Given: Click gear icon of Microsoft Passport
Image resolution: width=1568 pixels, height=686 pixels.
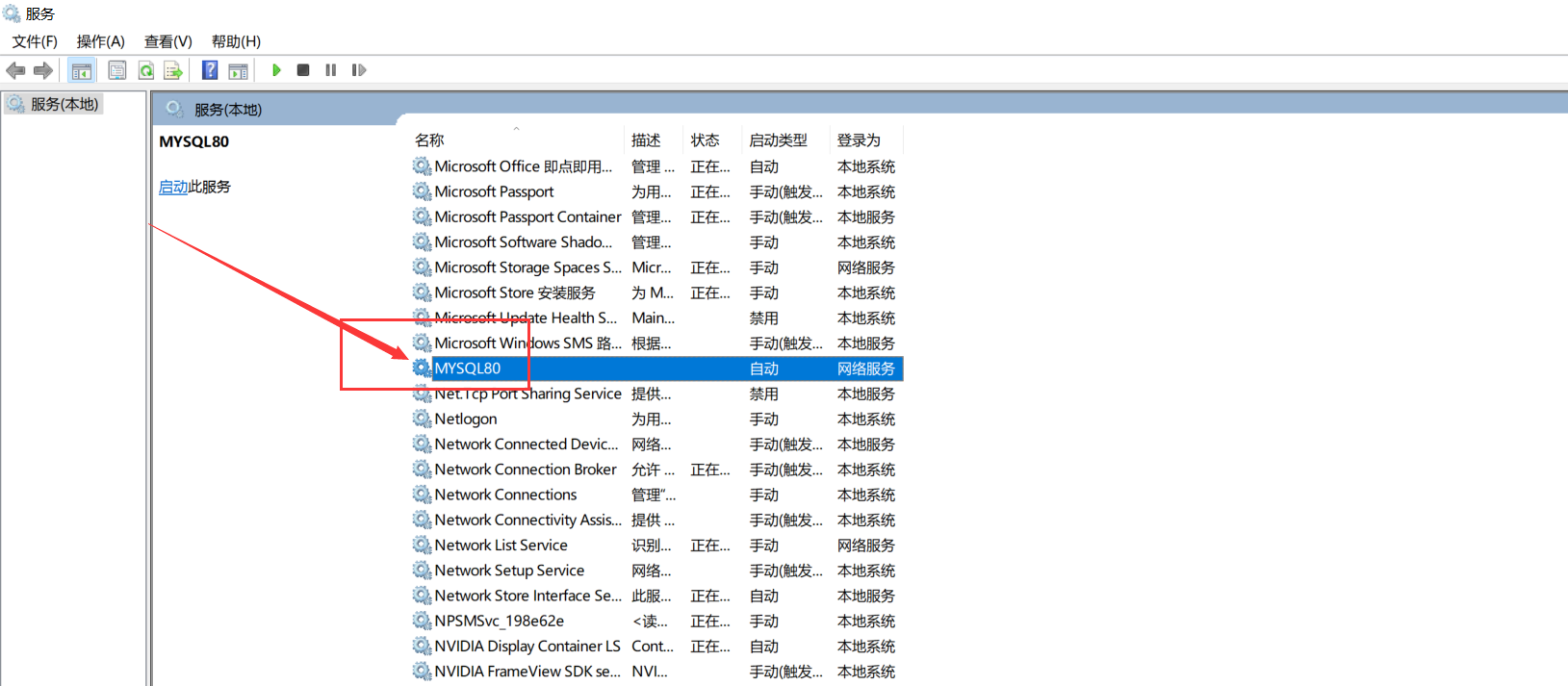Looking at the screenshot, I should (x=422, y=191).
